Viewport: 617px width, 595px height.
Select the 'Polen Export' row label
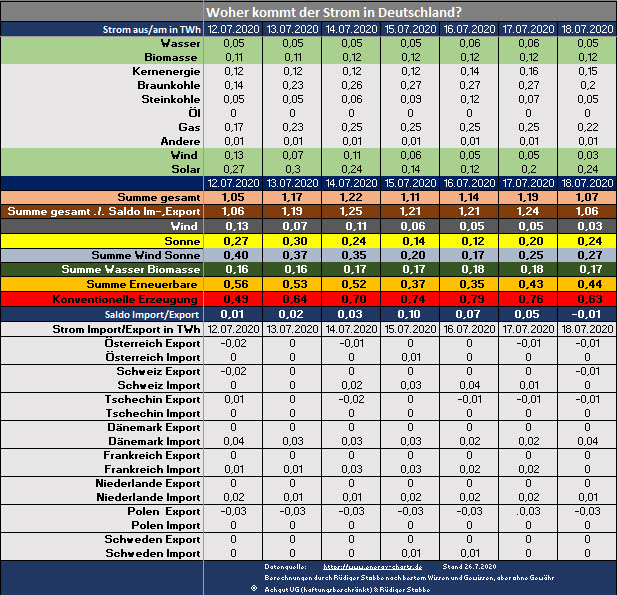pyautogui.click(x=166, y=511)
